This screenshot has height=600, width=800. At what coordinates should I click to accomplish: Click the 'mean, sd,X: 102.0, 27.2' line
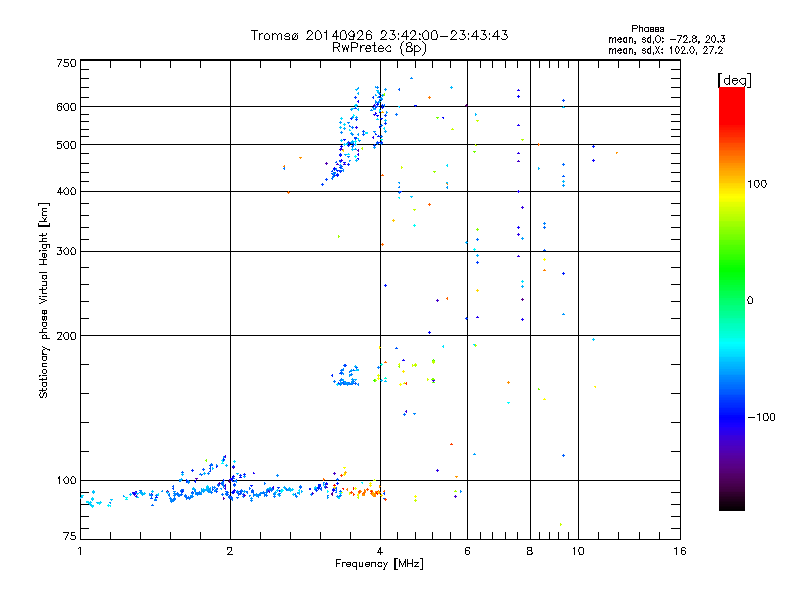[x=665, y=50]
